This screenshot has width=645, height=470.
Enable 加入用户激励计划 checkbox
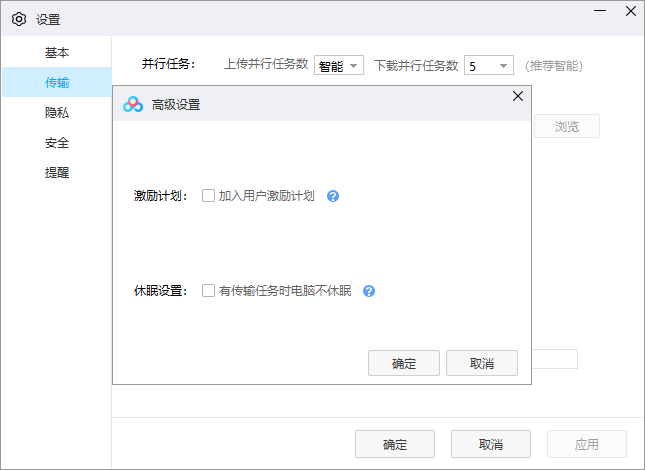pos(208,196)
